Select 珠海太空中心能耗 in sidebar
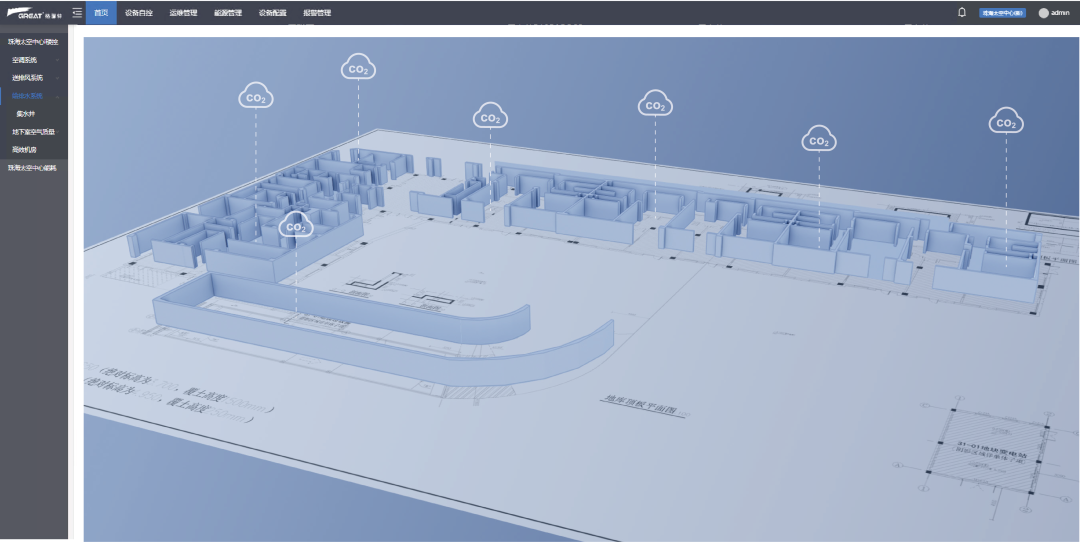 [x=33, y=167]
